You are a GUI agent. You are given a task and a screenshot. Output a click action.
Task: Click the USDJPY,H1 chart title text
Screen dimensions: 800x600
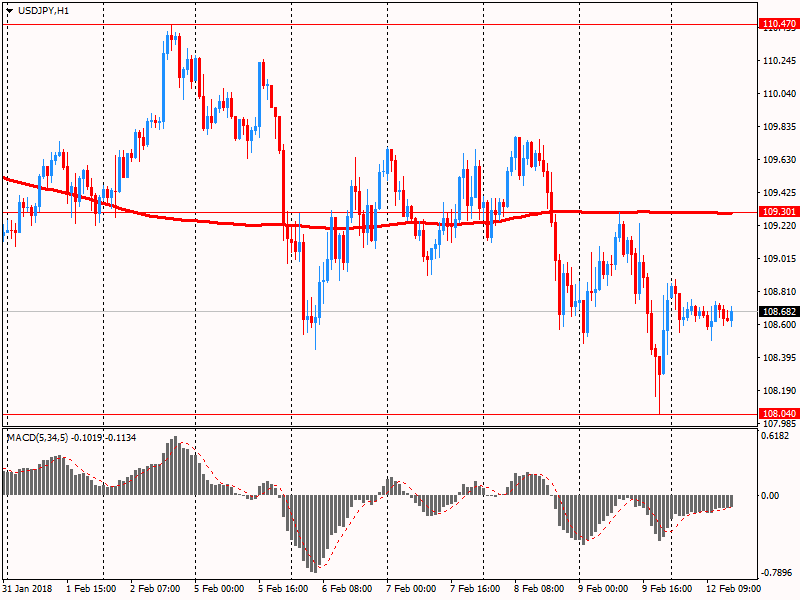(x=44, y=10)
